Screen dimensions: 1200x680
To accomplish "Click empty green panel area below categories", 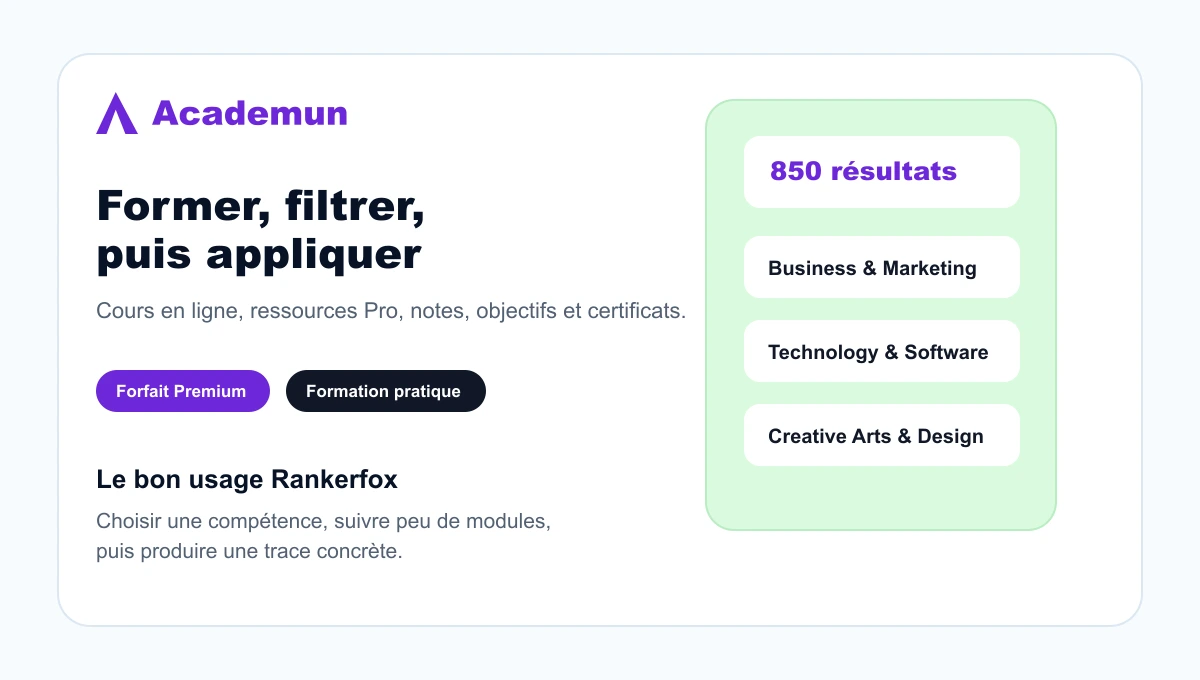I will [x=881, y=497].
